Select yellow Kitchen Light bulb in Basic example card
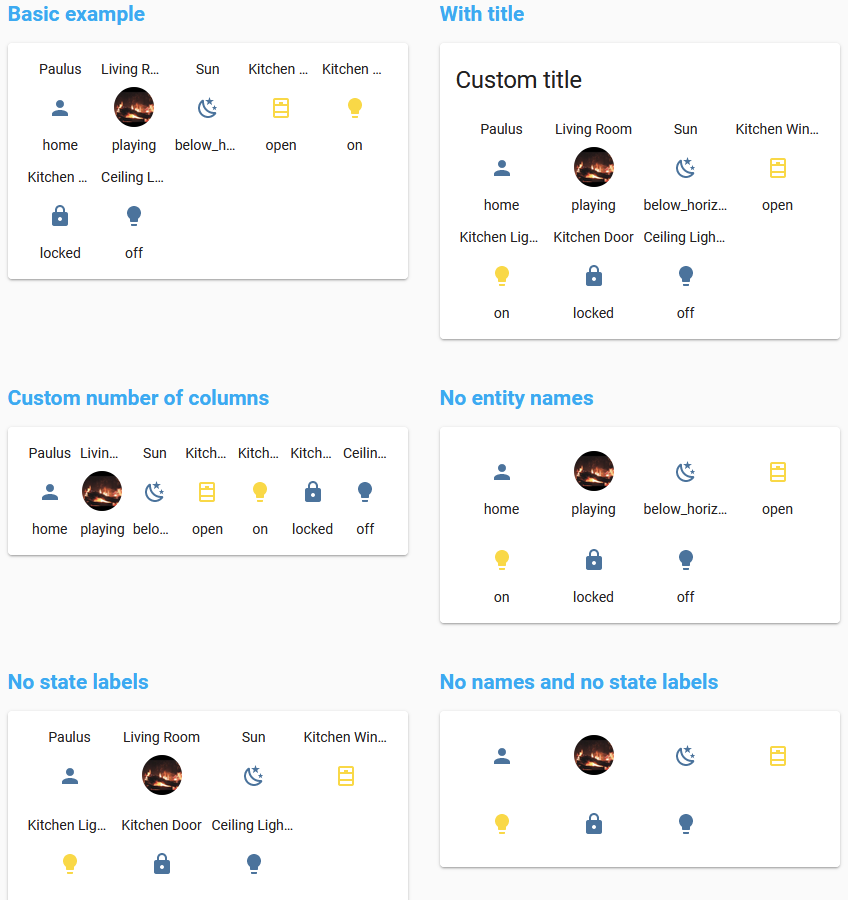 tap(354, 108)
